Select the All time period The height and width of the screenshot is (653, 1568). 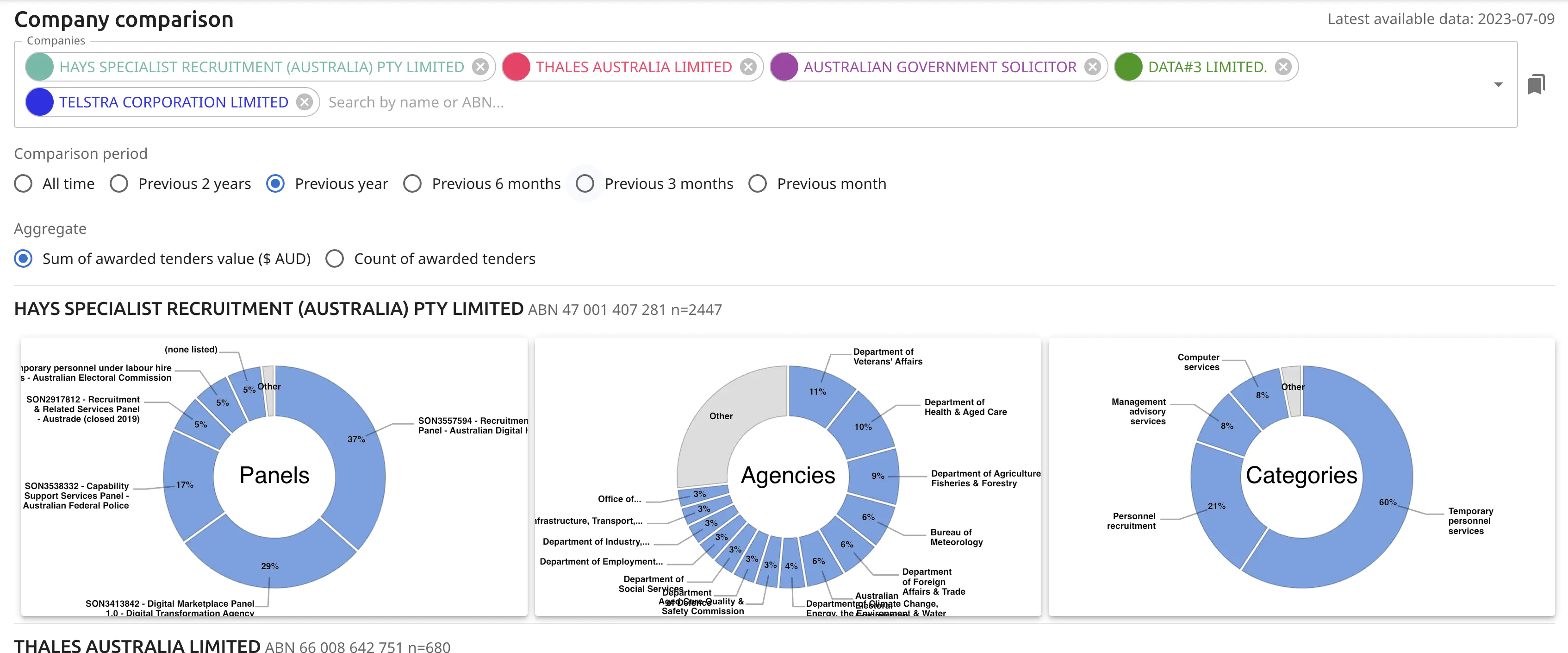coord(24,184)
